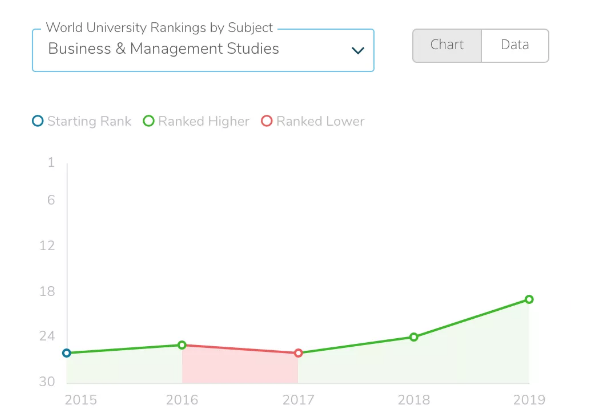Toggle the Ranked Higher legend label
Viewport: 590px width, 419px height.
pyautogui.click(x=204, y=121)
